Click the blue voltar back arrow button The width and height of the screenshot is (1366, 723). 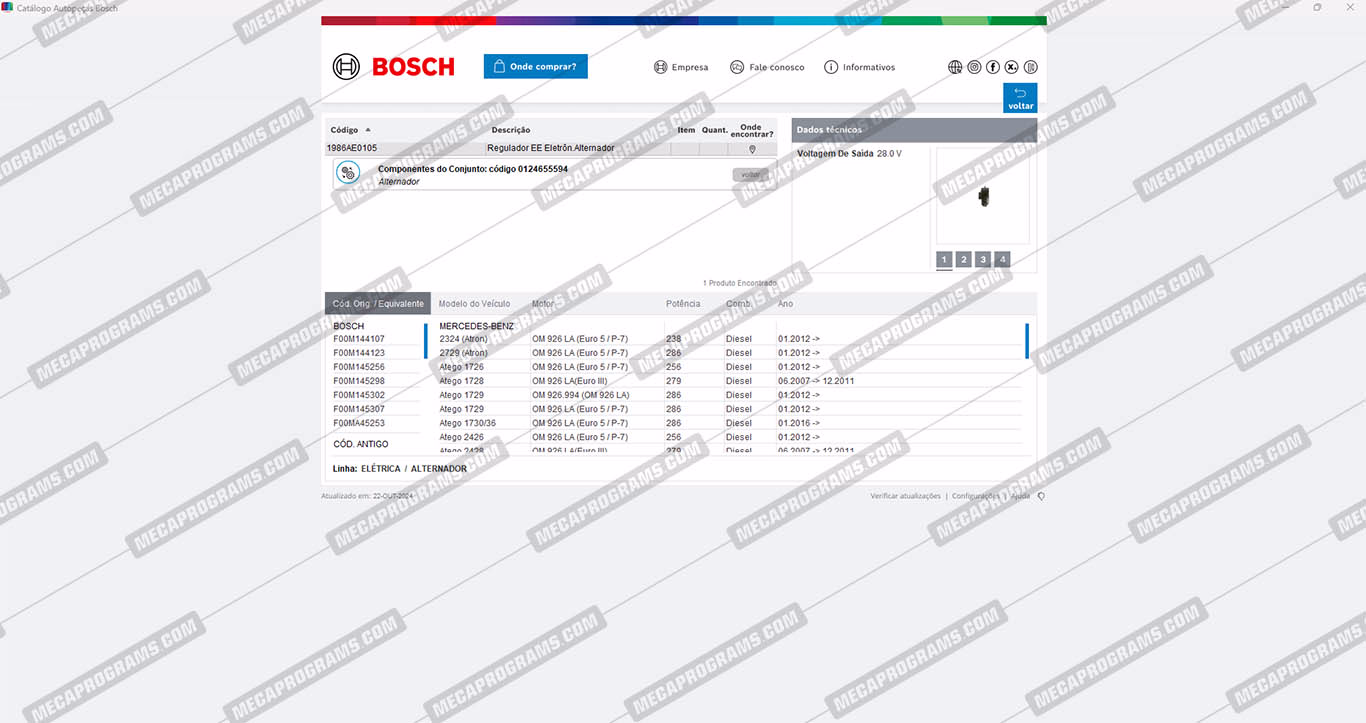[1020, 97]
